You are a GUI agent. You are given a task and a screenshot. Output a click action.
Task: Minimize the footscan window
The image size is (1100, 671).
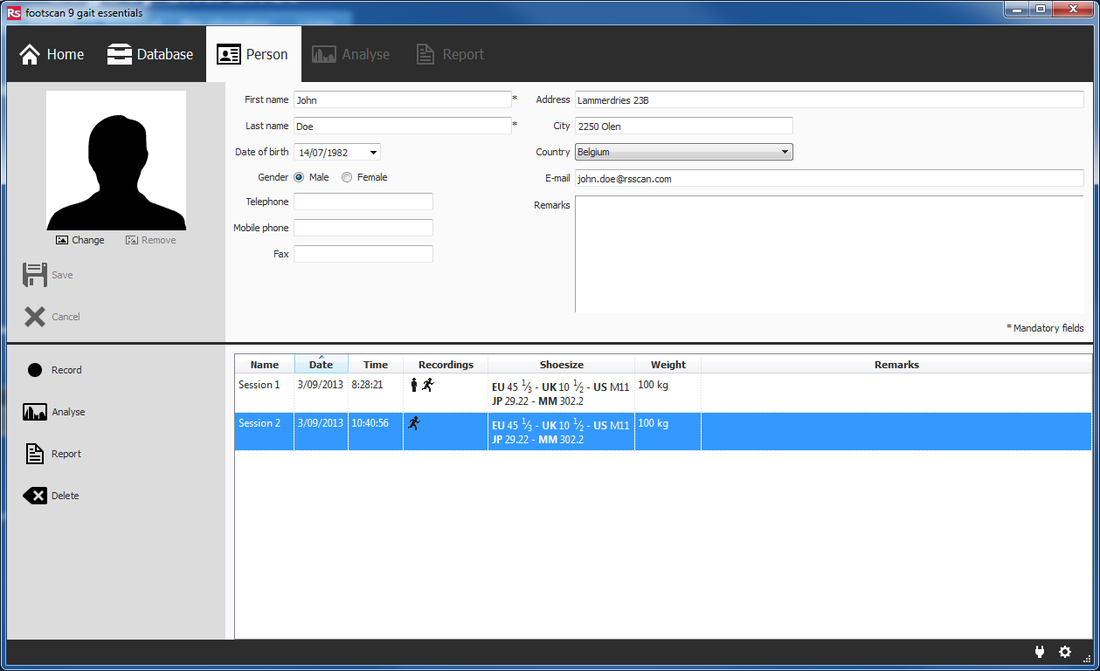pos(1016,9)
